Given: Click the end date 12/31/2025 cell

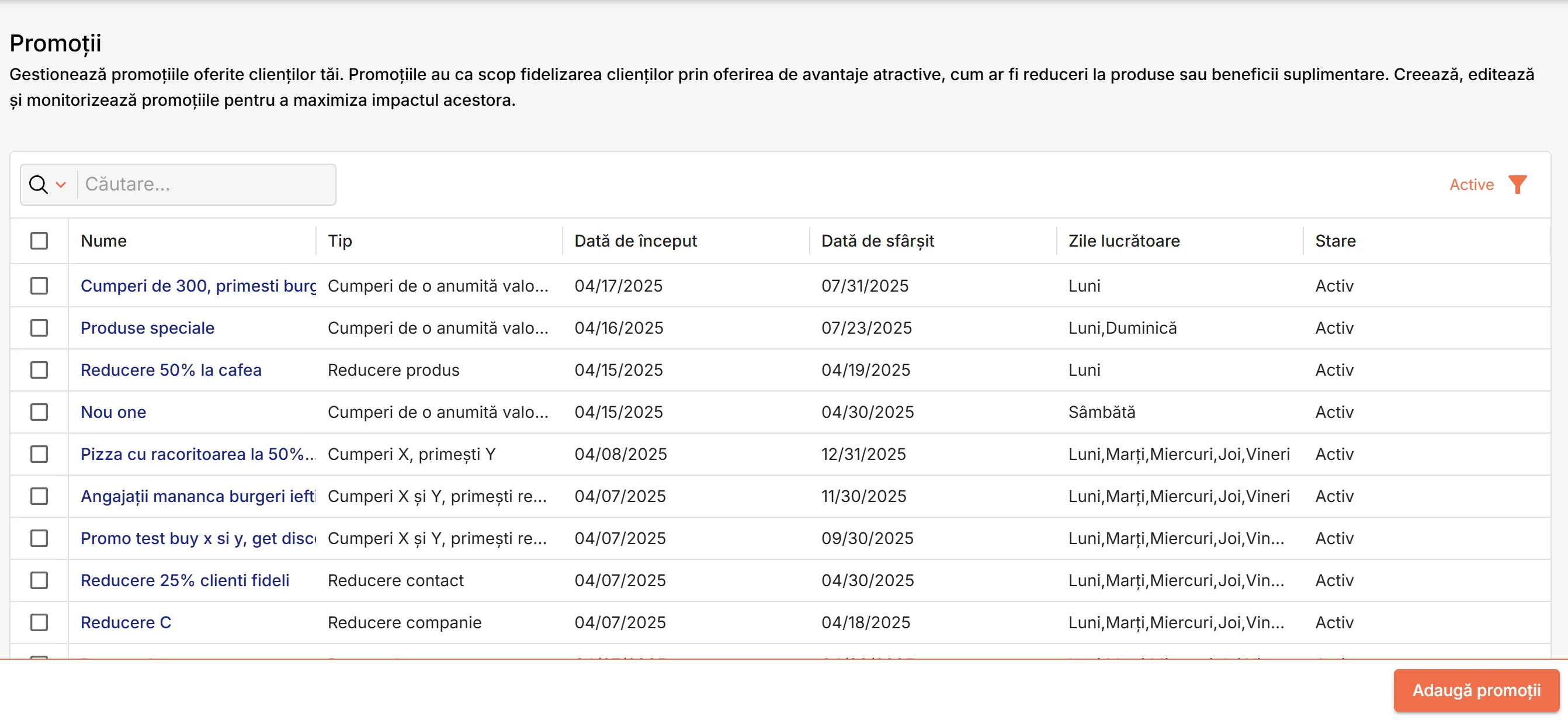Looking at the screenshot, I should tap(863, 454).
